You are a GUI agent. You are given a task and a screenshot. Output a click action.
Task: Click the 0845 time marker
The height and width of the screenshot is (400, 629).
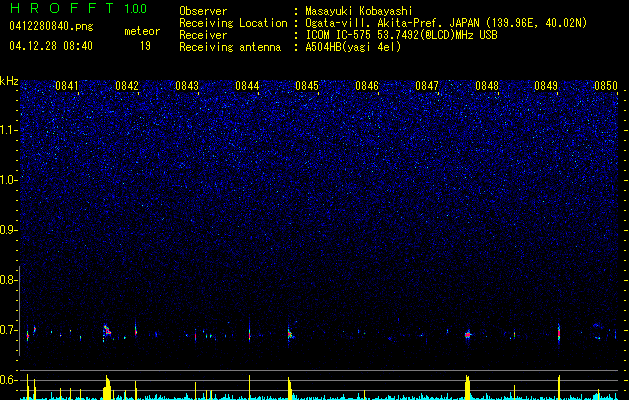[x=307, y=86]
